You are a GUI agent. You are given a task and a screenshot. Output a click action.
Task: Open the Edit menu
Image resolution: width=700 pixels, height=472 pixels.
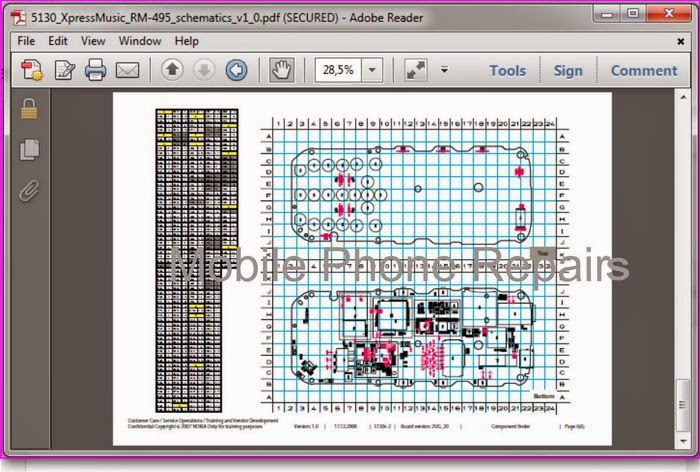(x=58, y=41)
